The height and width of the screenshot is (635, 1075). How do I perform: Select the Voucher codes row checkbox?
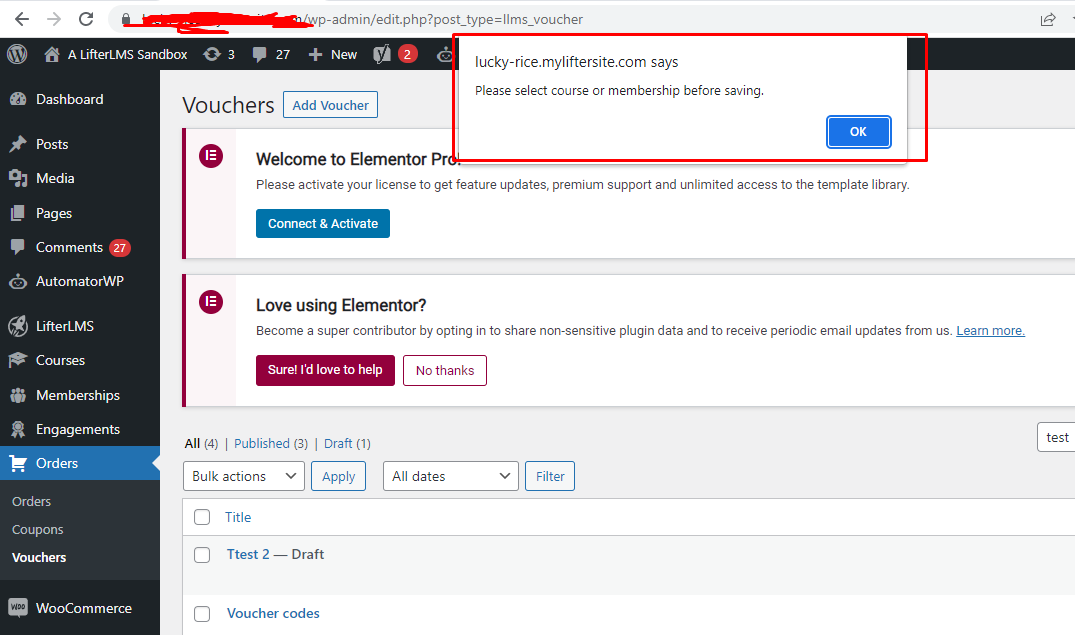[202, 613]
